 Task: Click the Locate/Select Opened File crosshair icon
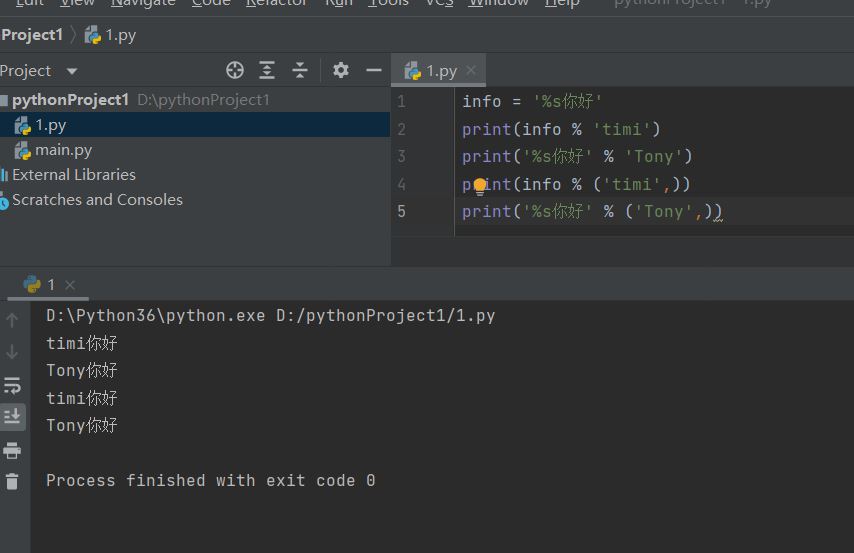[x=235, y=70]
